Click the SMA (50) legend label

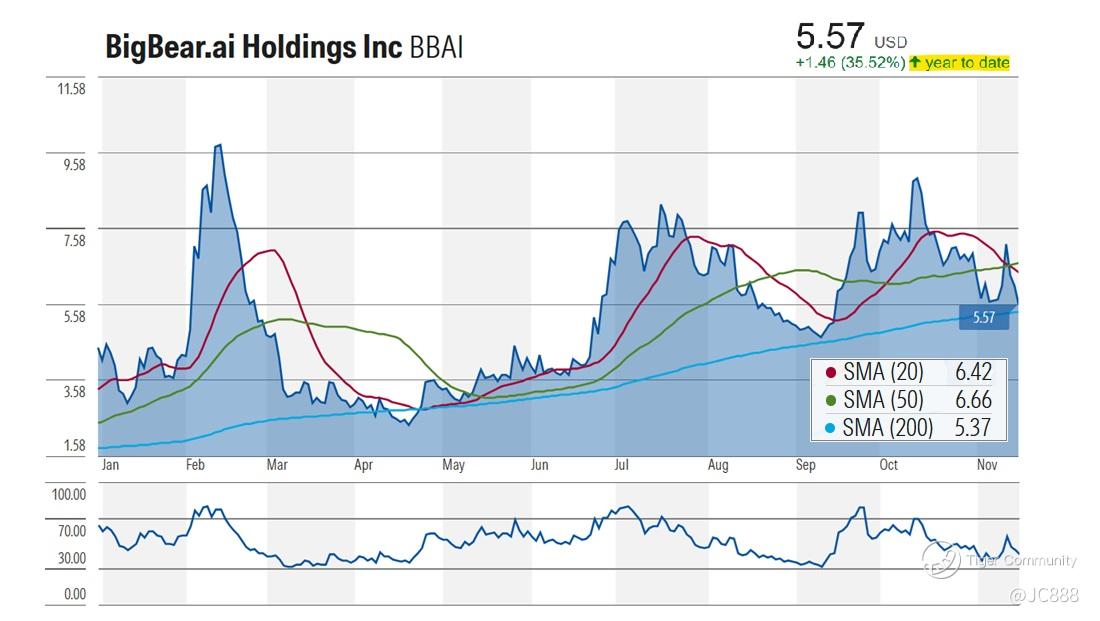click(x=883, y=400)
